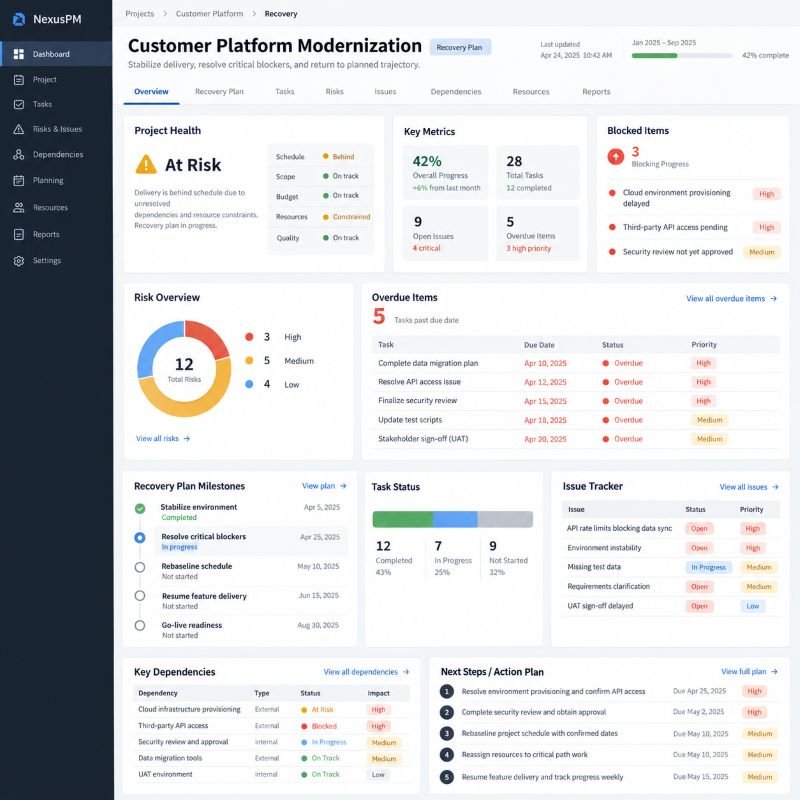This screenshot has width=800, height=800.
Task: Click step 1 number badge in Action Plan
Action: point(447,691)
